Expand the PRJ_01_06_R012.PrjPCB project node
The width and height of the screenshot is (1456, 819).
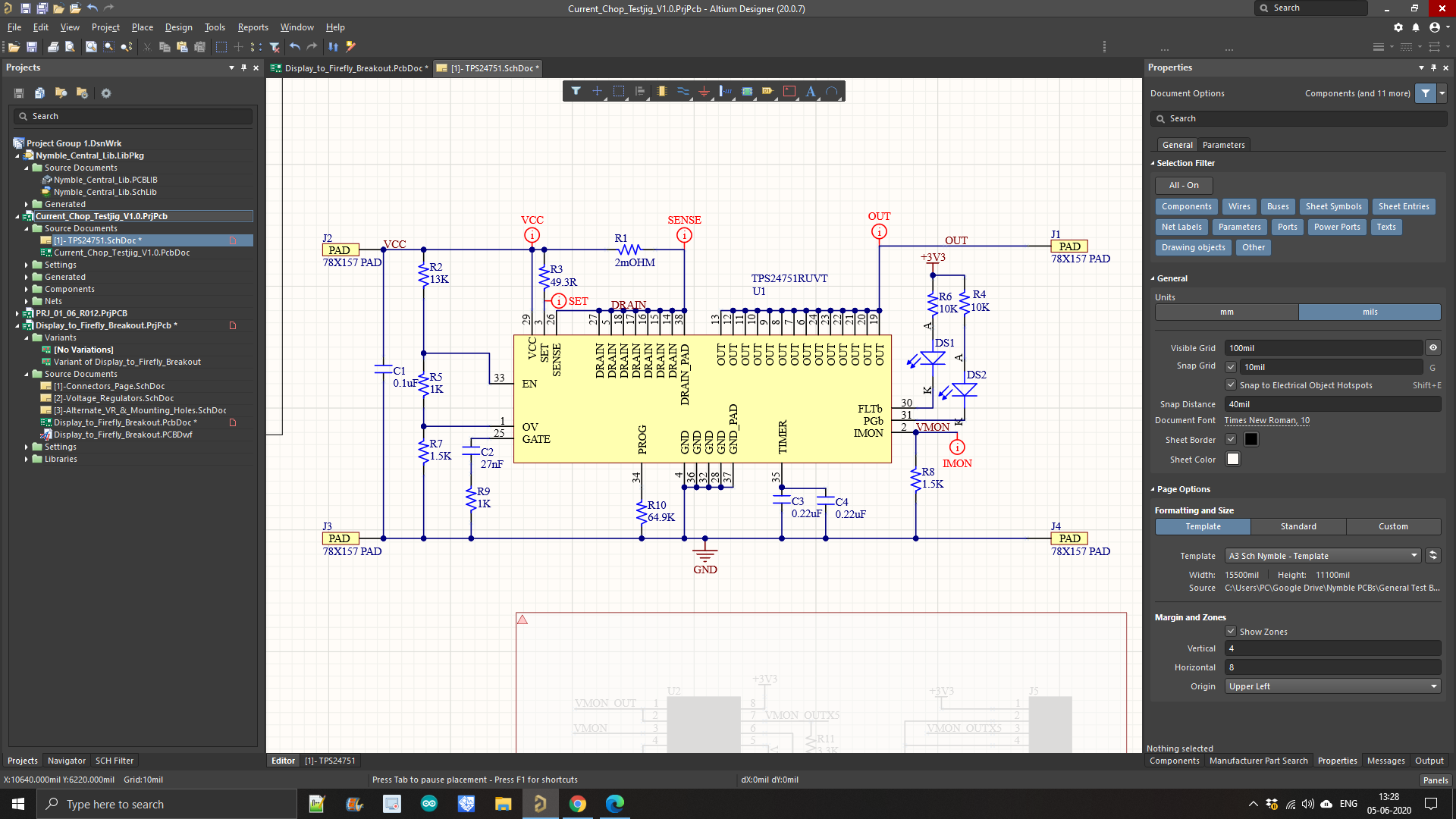[17, 313]
